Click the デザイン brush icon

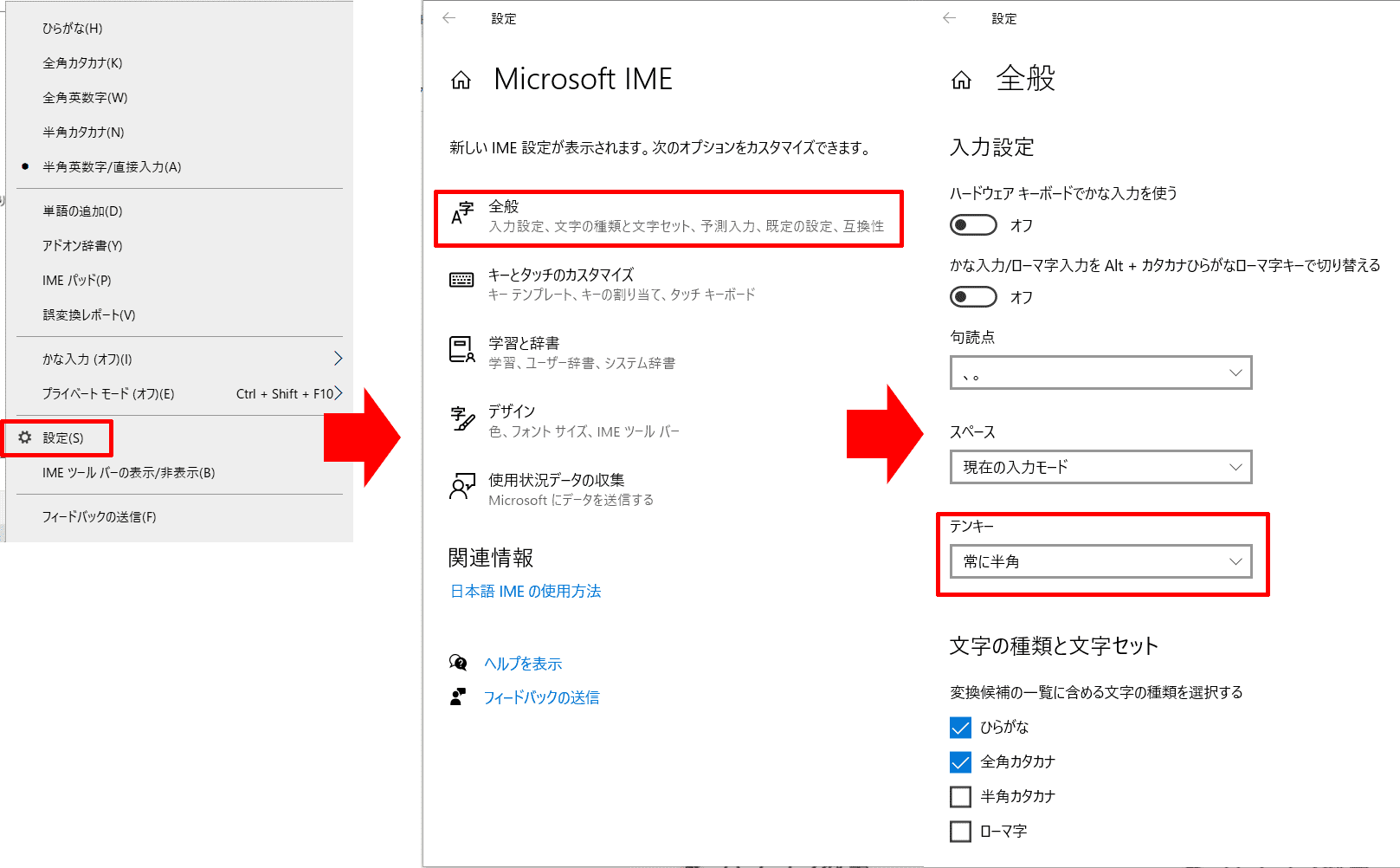[x=462, y=418]
